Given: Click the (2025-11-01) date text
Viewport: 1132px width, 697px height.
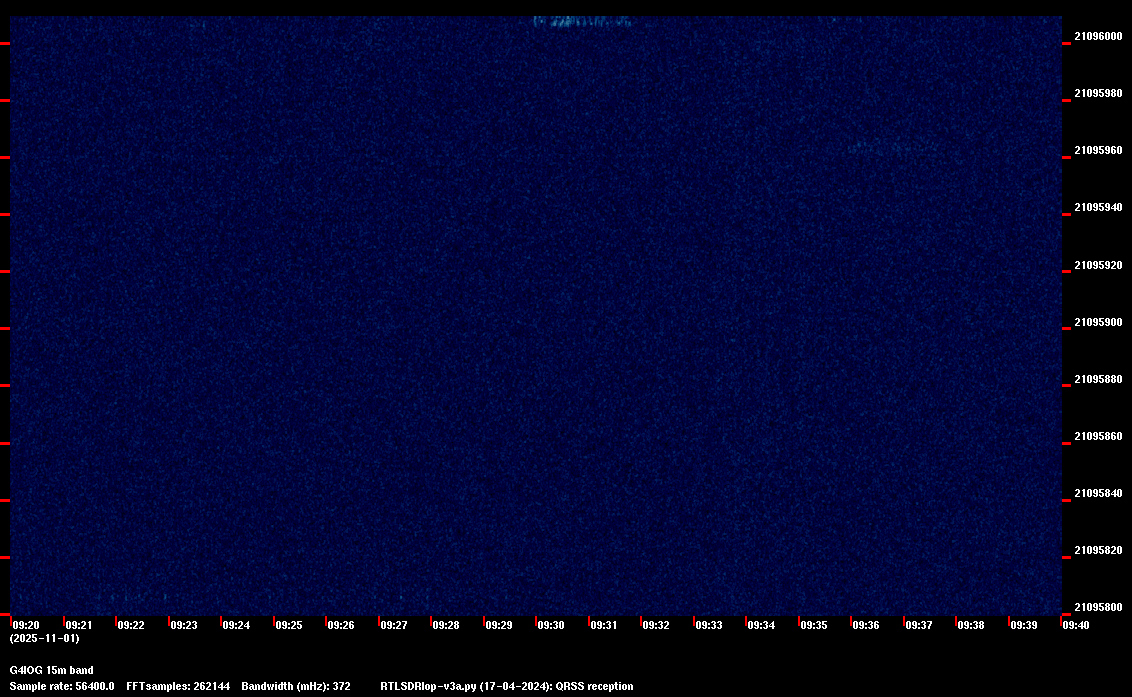Looking at the screenshot, I should click(45, 638).
